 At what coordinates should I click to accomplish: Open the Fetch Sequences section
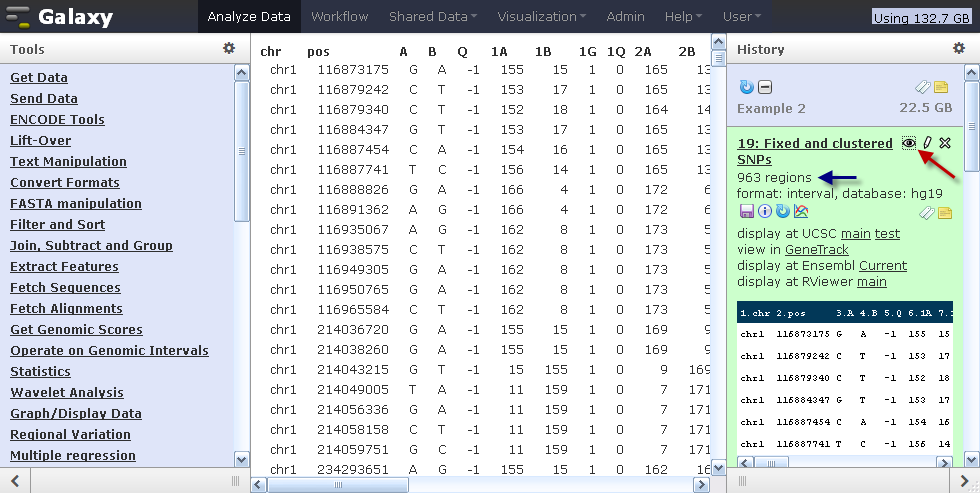click(x=65, y=287)
